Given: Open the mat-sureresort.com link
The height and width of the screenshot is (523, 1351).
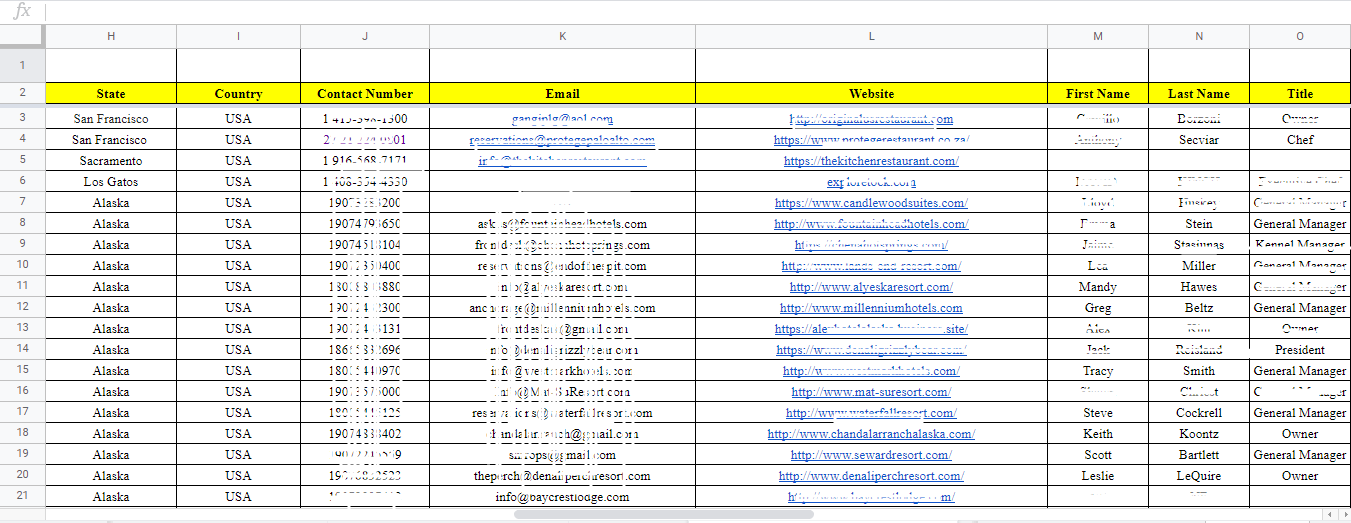Looking at the screenshot, I should 871,392.
